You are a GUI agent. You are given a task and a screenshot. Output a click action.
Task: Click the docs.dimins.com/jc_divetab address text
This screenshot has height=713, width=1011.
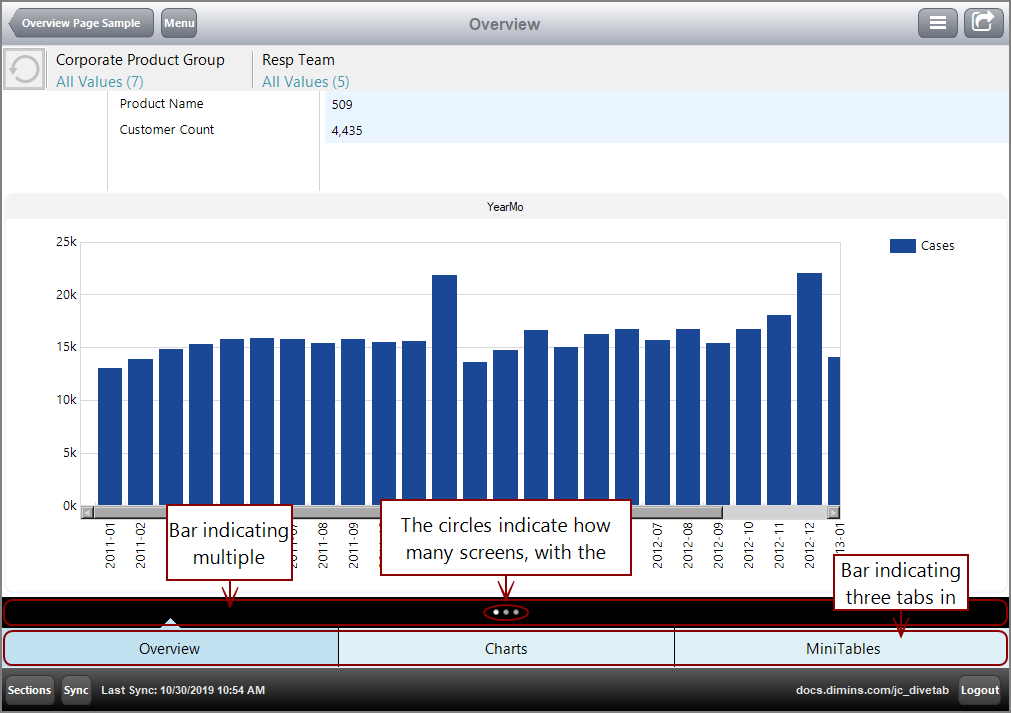pos(873,690)
